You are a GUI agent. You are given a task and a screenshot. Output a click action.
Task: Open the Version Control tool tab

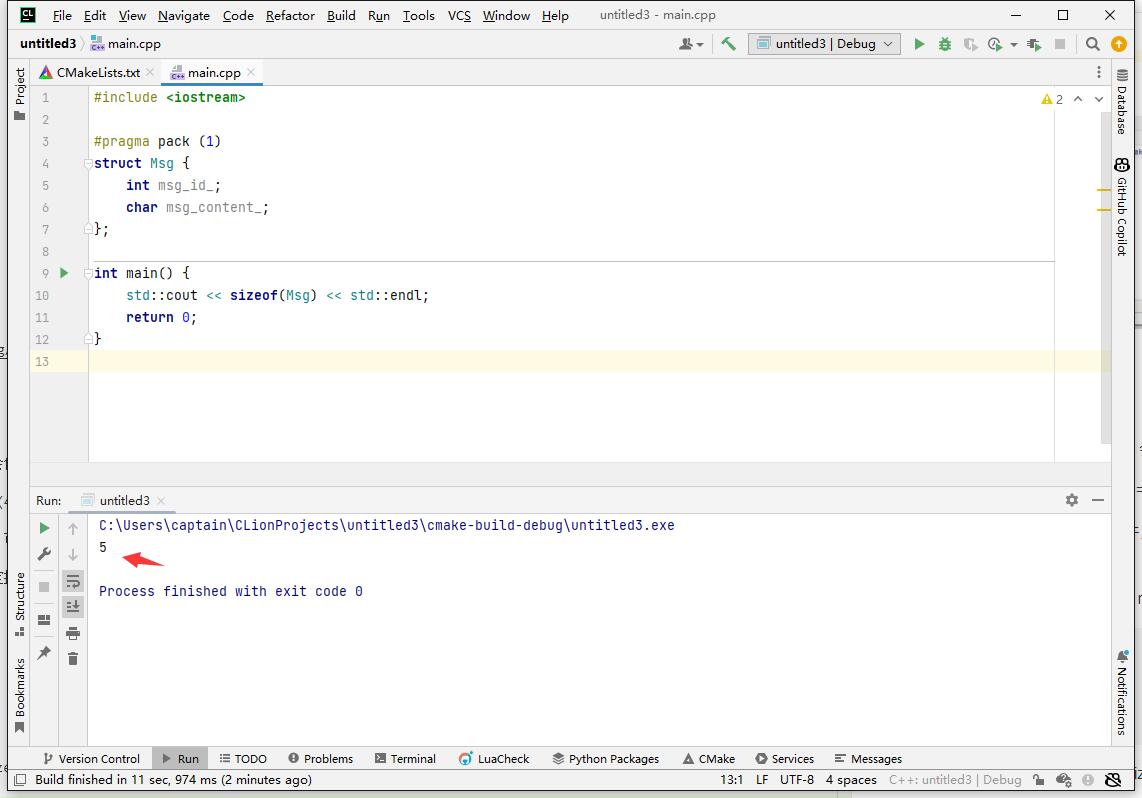coord(91,759)
